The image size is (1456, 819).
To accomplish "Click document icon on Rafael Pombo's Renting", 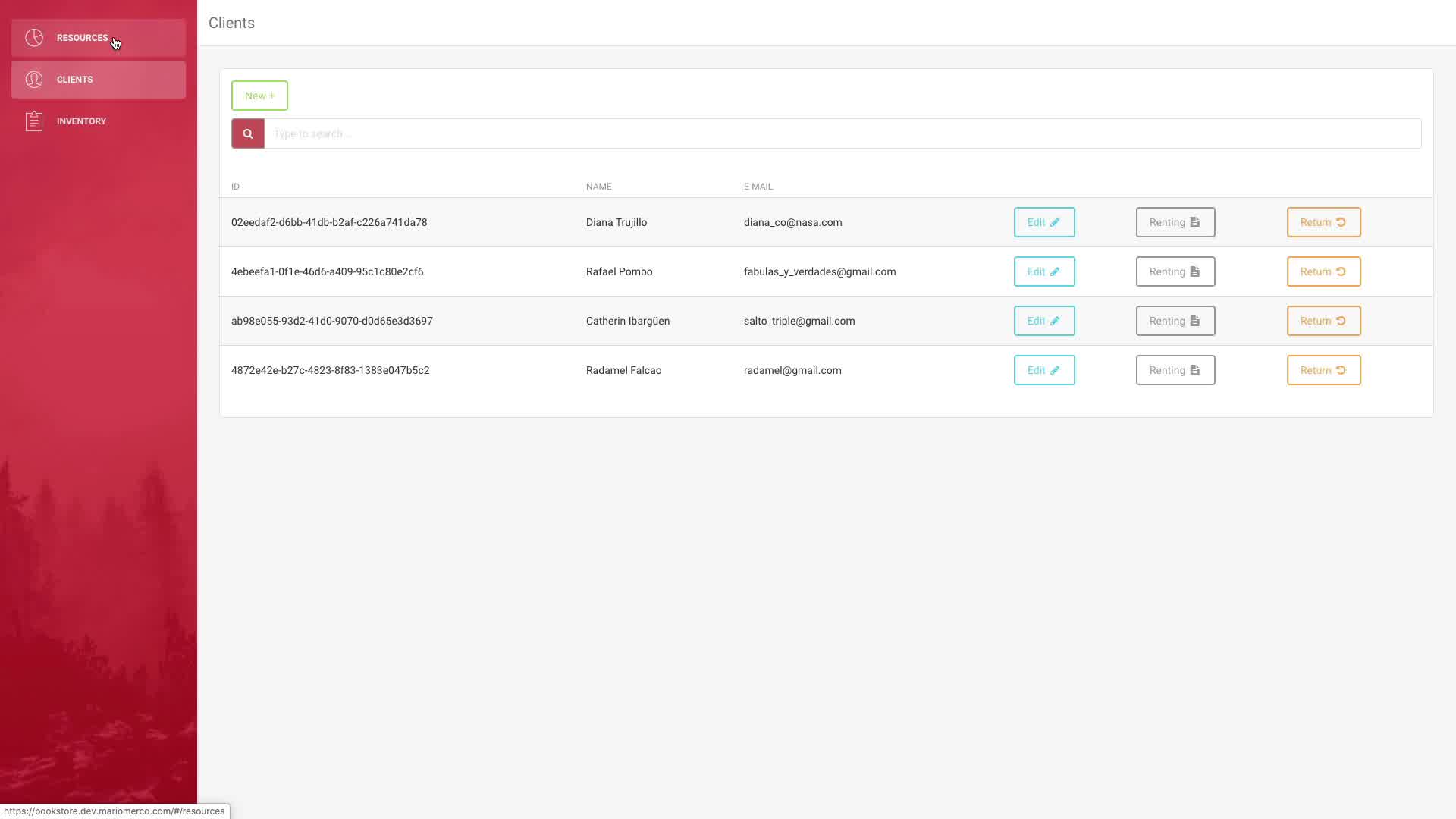I will [x=1195, y=271].
